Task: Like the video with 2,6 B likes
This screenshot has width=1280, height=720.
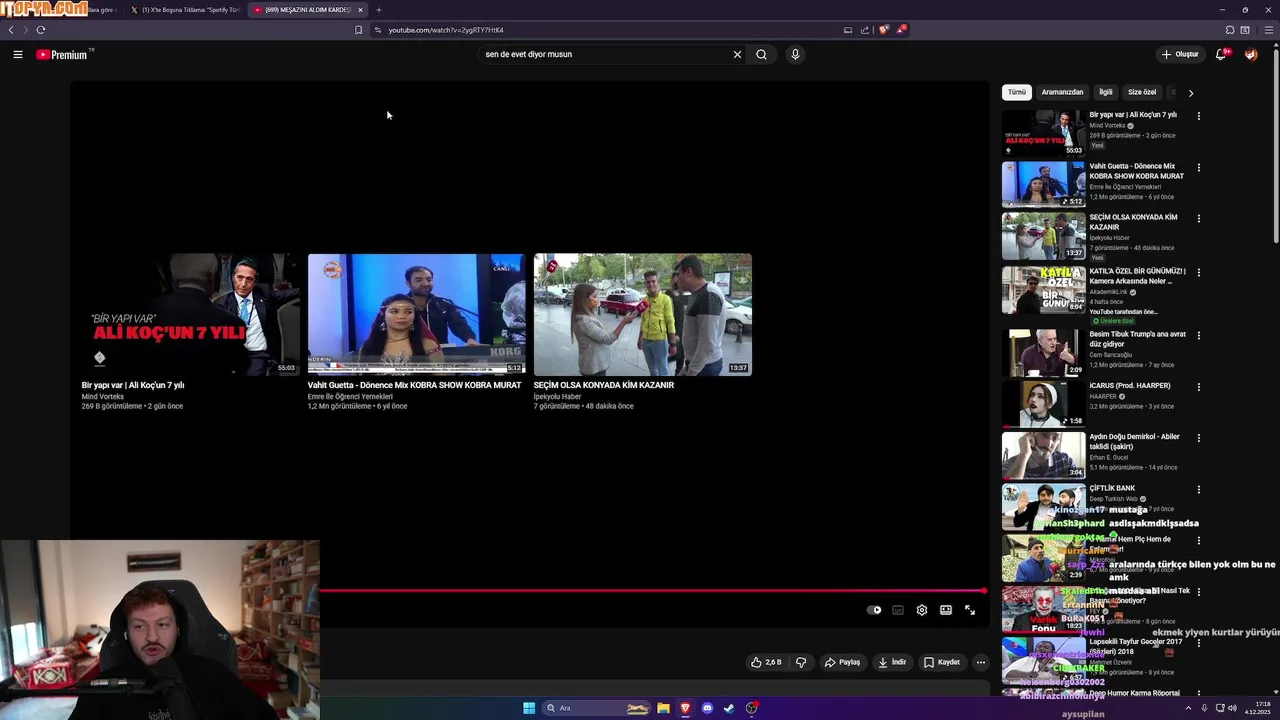Action: pos(766,662)
